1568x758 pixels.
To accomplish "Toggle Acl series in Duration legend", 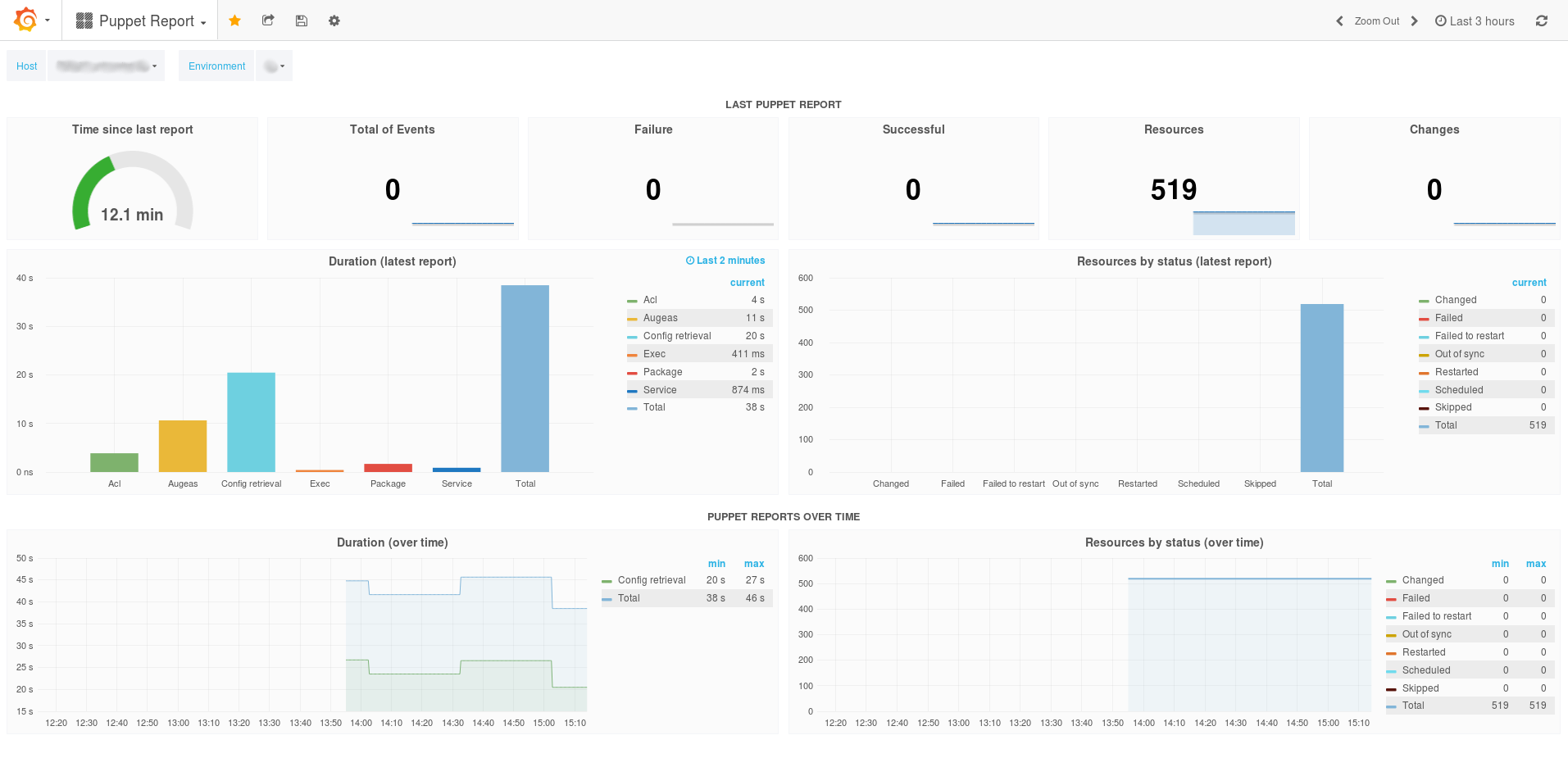I will 650,300.
